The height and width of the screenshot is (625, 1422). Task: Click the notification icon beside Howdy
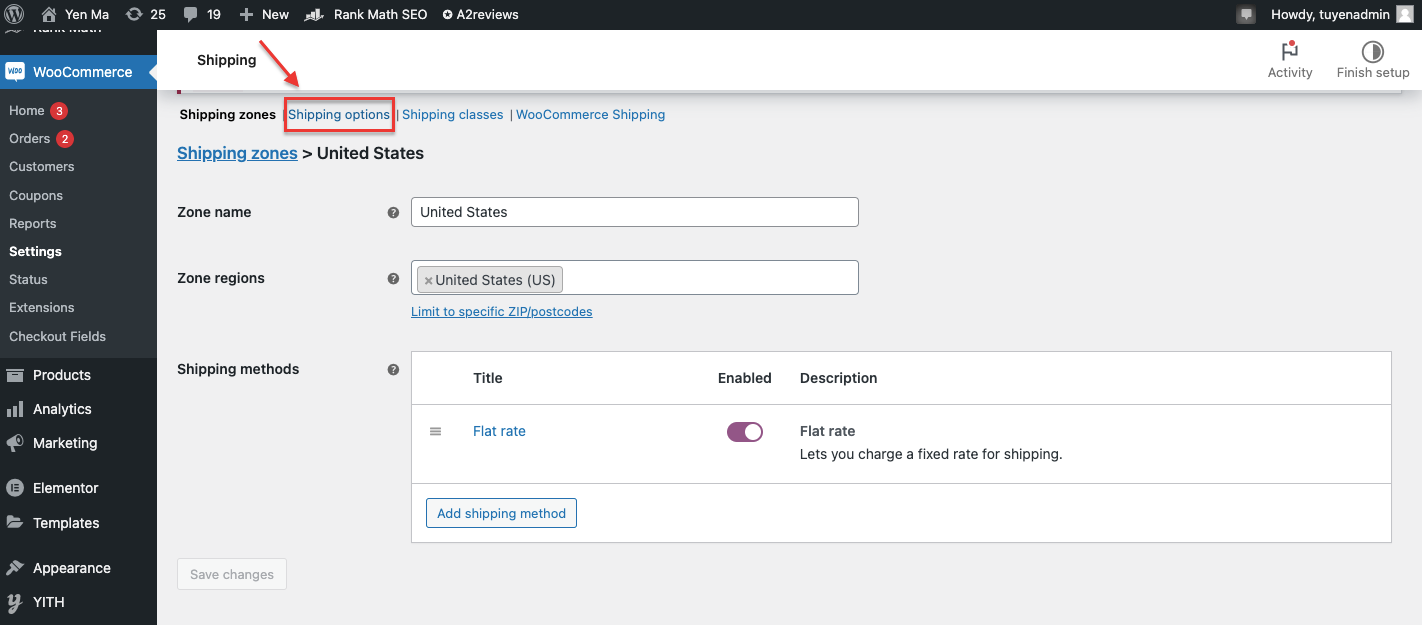coord(1246,14)
